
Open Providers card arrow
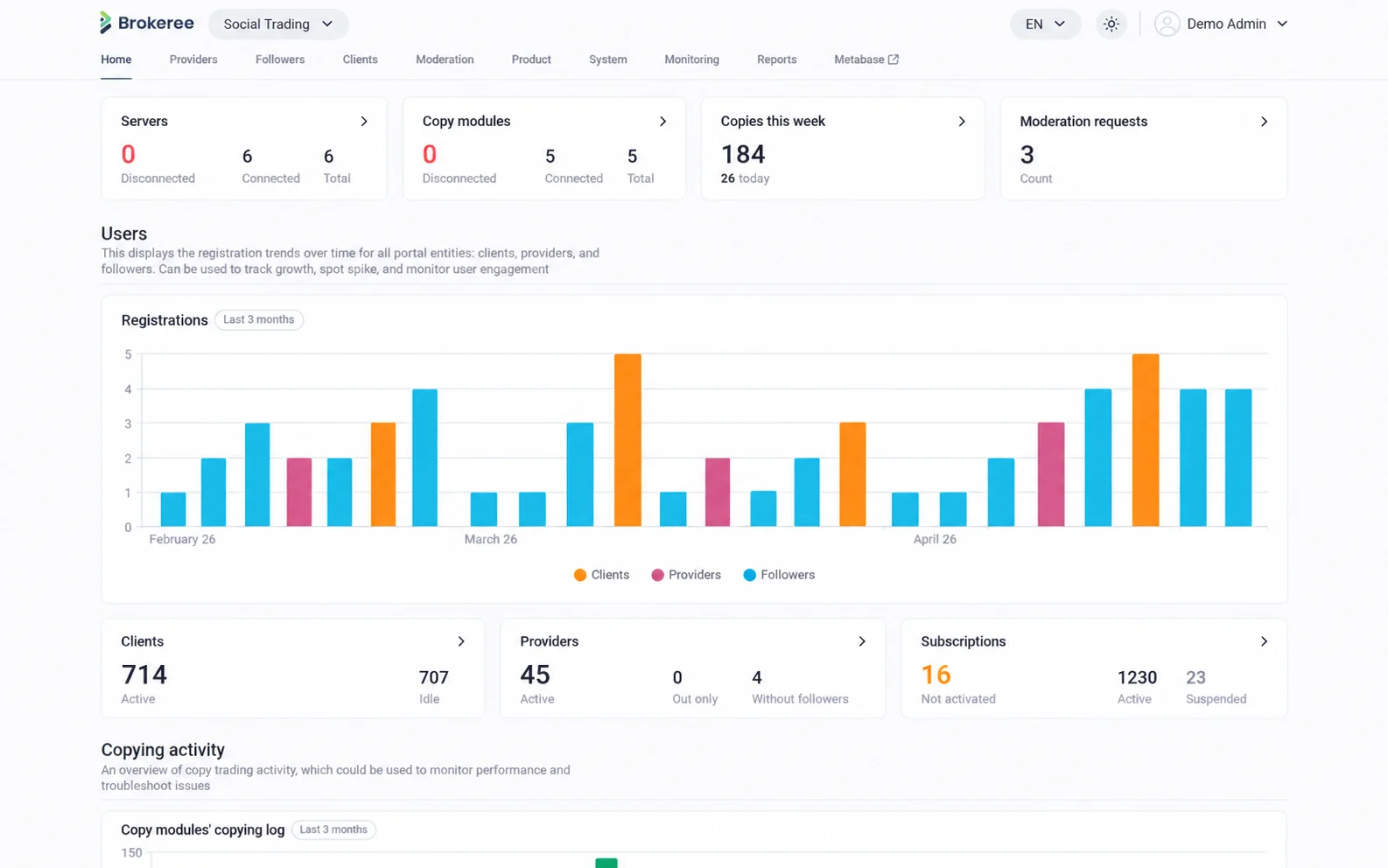coord(862,641)
